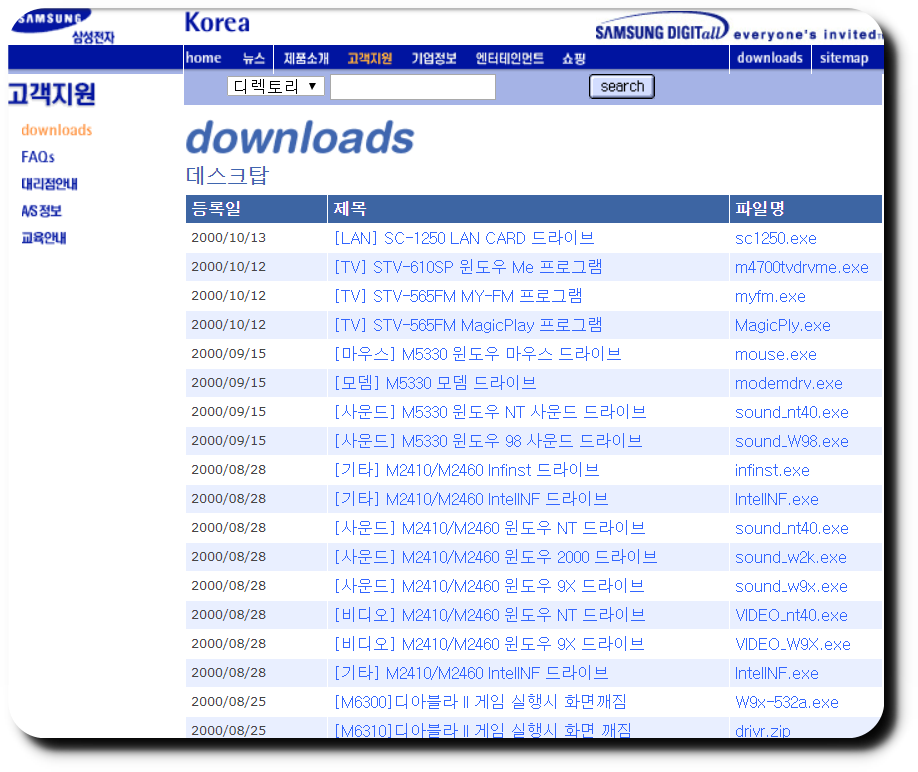
Task: Open [LAN] SC-1250 LAN CARD 드라이브 link
Action: 464,238
